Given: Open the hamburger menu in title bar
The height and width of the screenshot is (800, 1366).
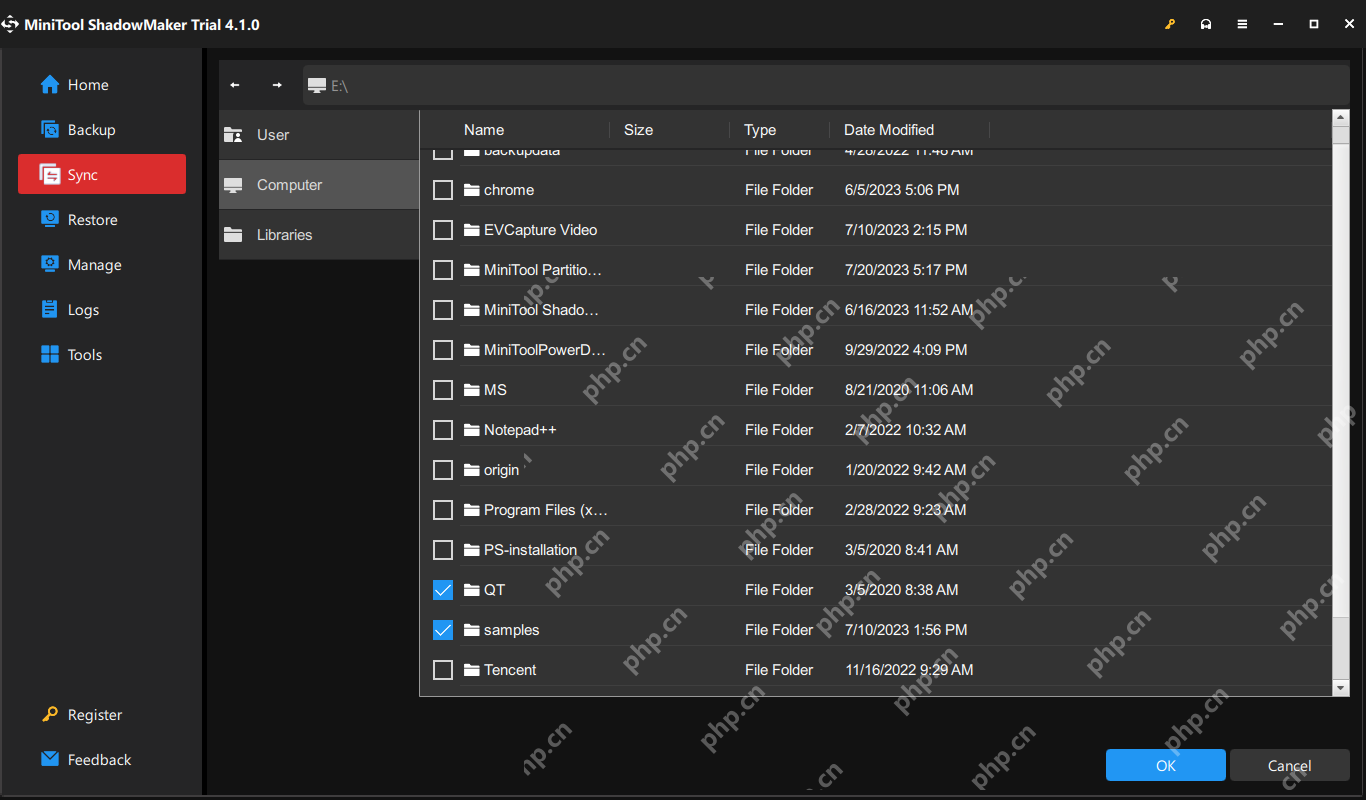Looking at the screenshot, I should [x=1242, y=24].
